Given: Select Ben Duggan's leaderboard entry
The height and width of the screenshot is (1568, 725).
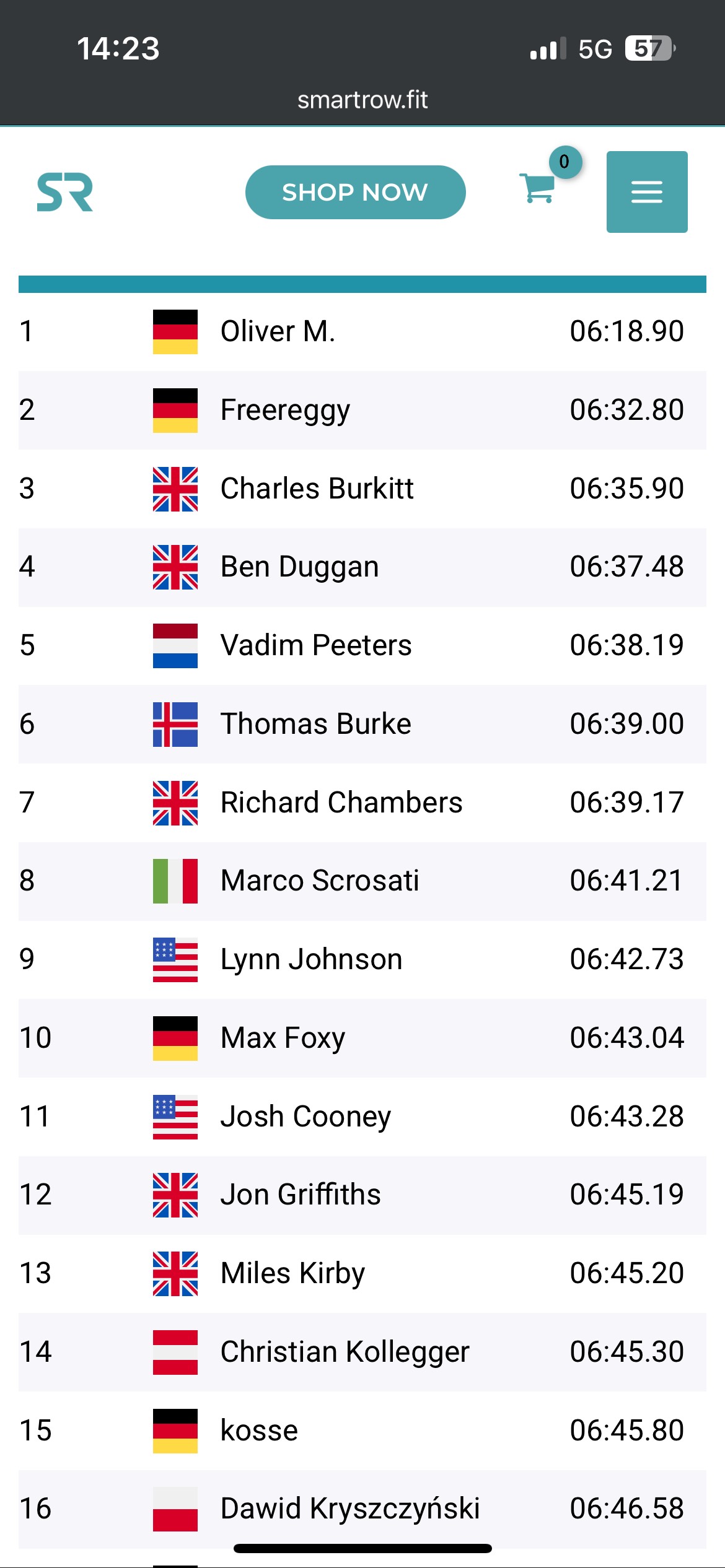Looking at the screenshot, I should click(299, 567).
